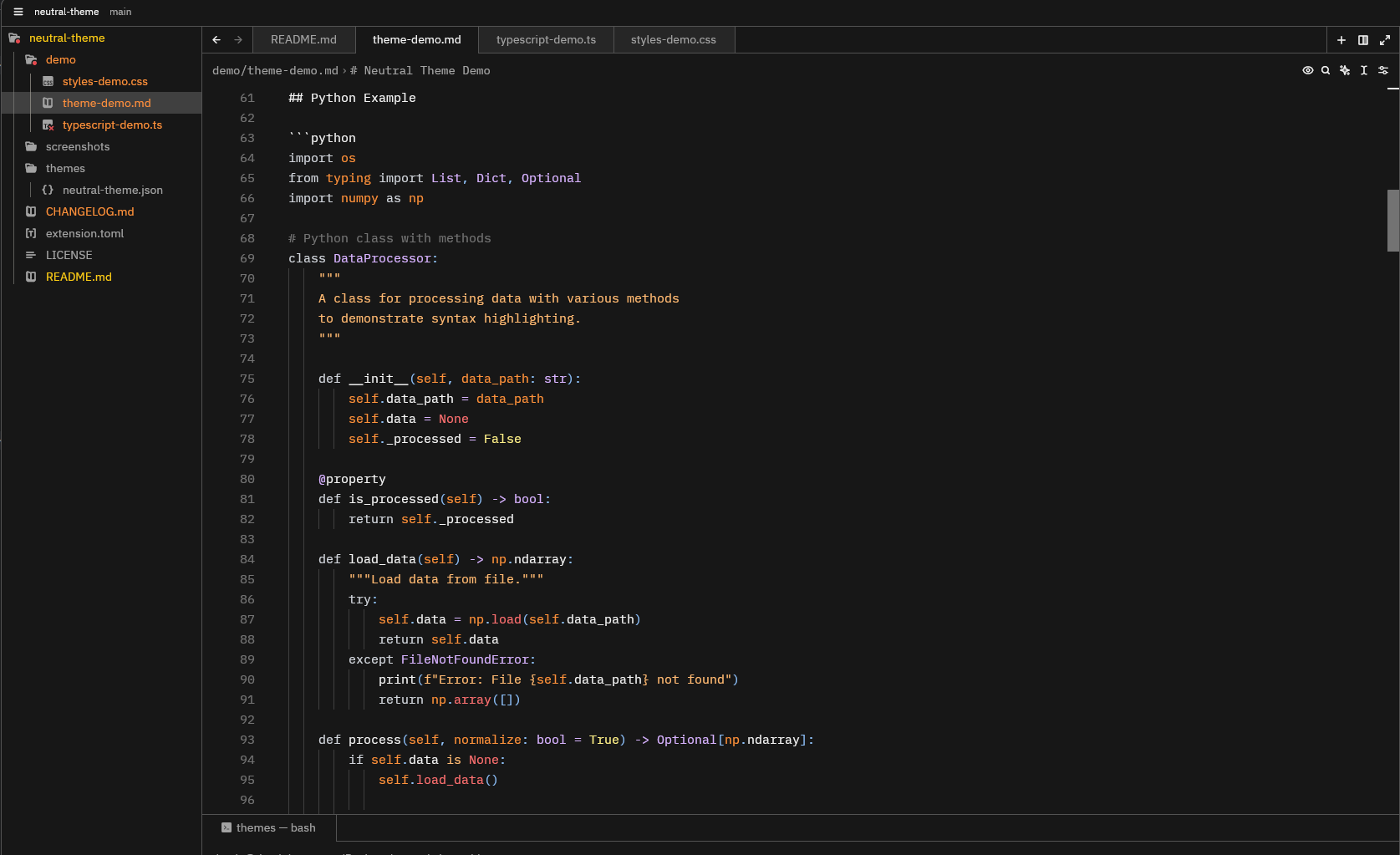Add a new tab with plus icon
The width and height of the screenshot is (1400, 855).
tap(1341, 39)
